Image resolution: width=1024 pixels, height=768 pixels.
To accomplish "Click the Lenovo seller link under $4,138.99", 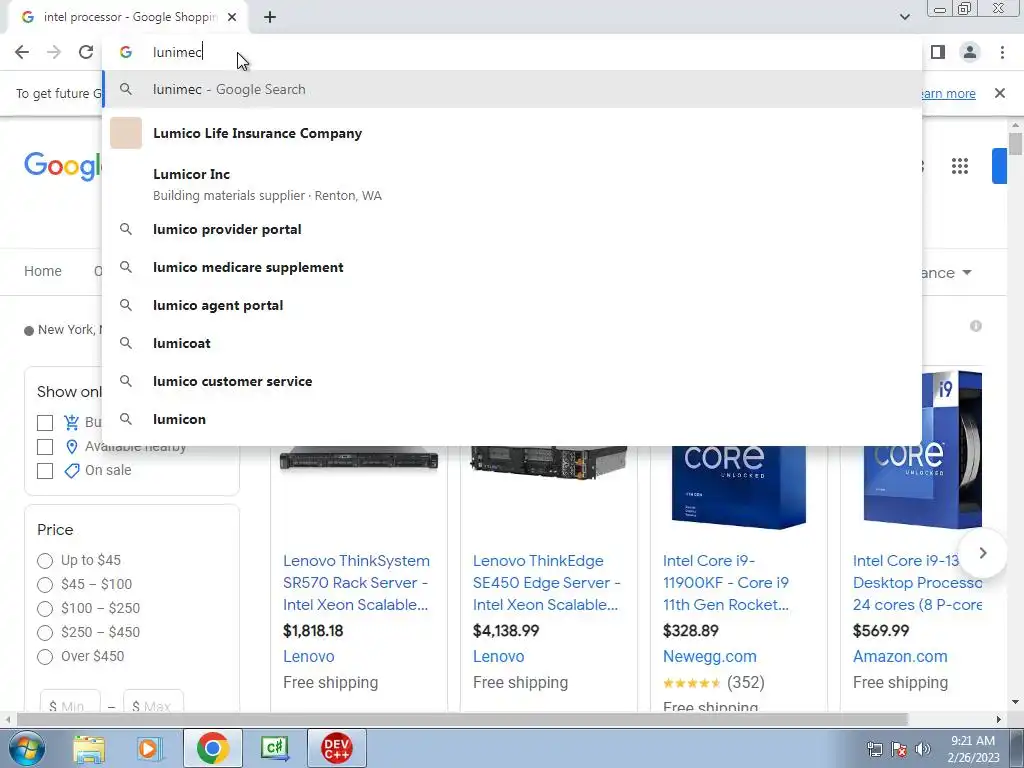I will coord(498,656).
